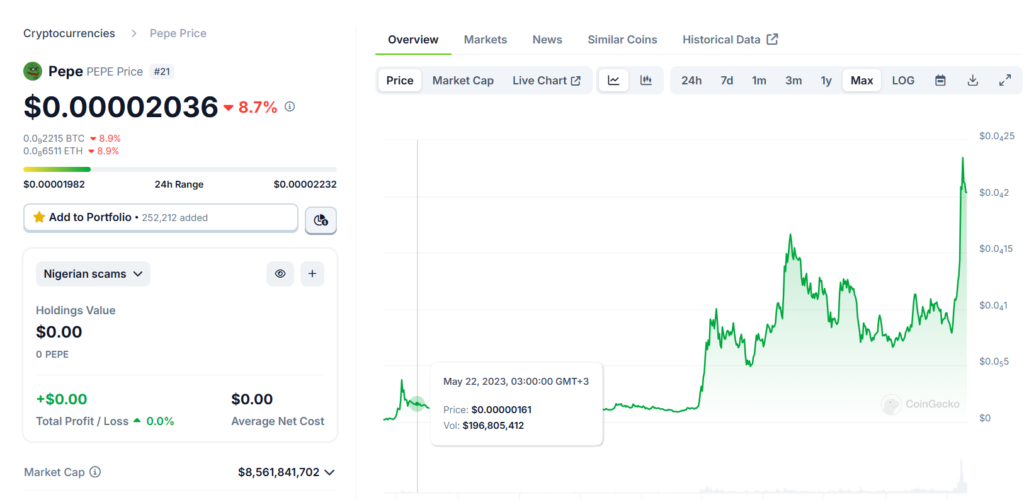Click the 24h Range progress bar
The image size is (1024, 500).
click(180, 169)
